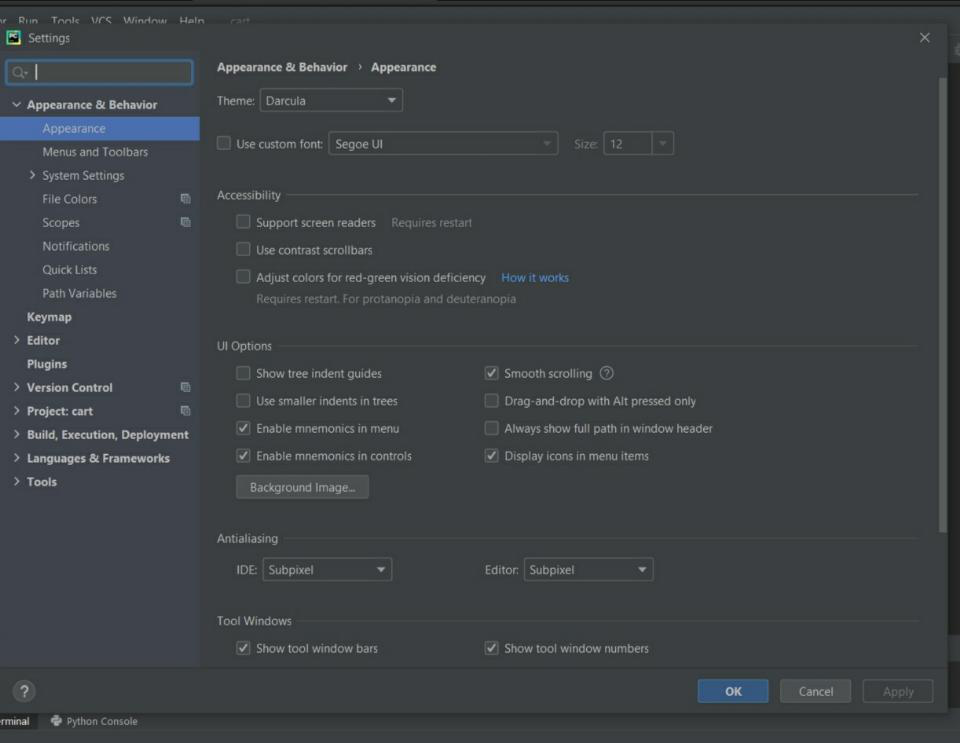
Task: Click the Background Image button
Action: [302, 488]
